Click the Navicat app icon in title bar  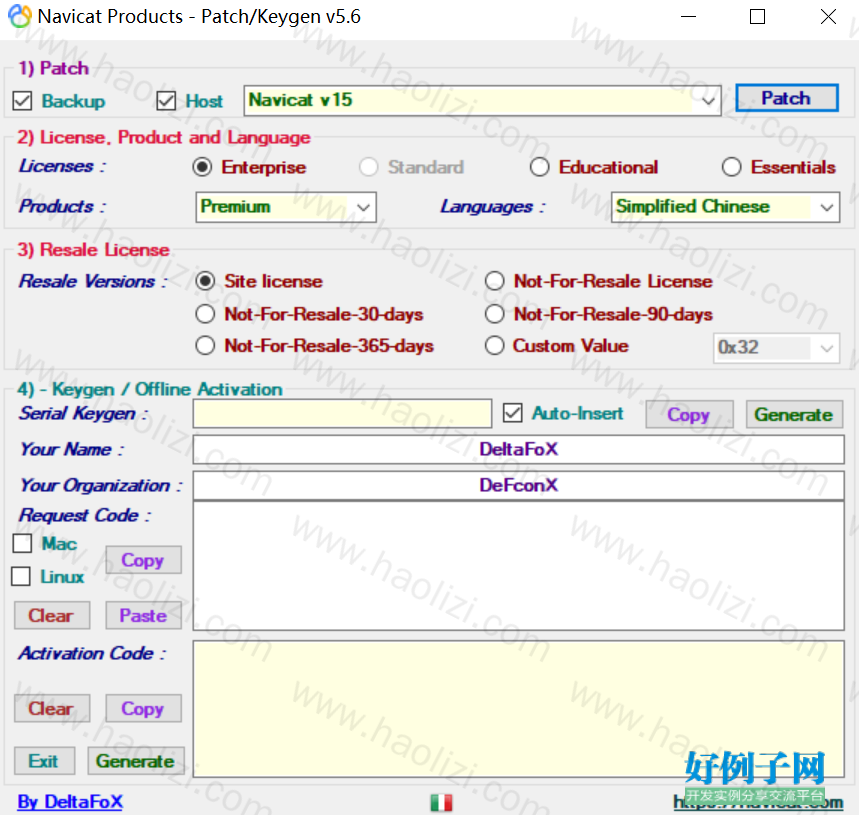(20, 16)
